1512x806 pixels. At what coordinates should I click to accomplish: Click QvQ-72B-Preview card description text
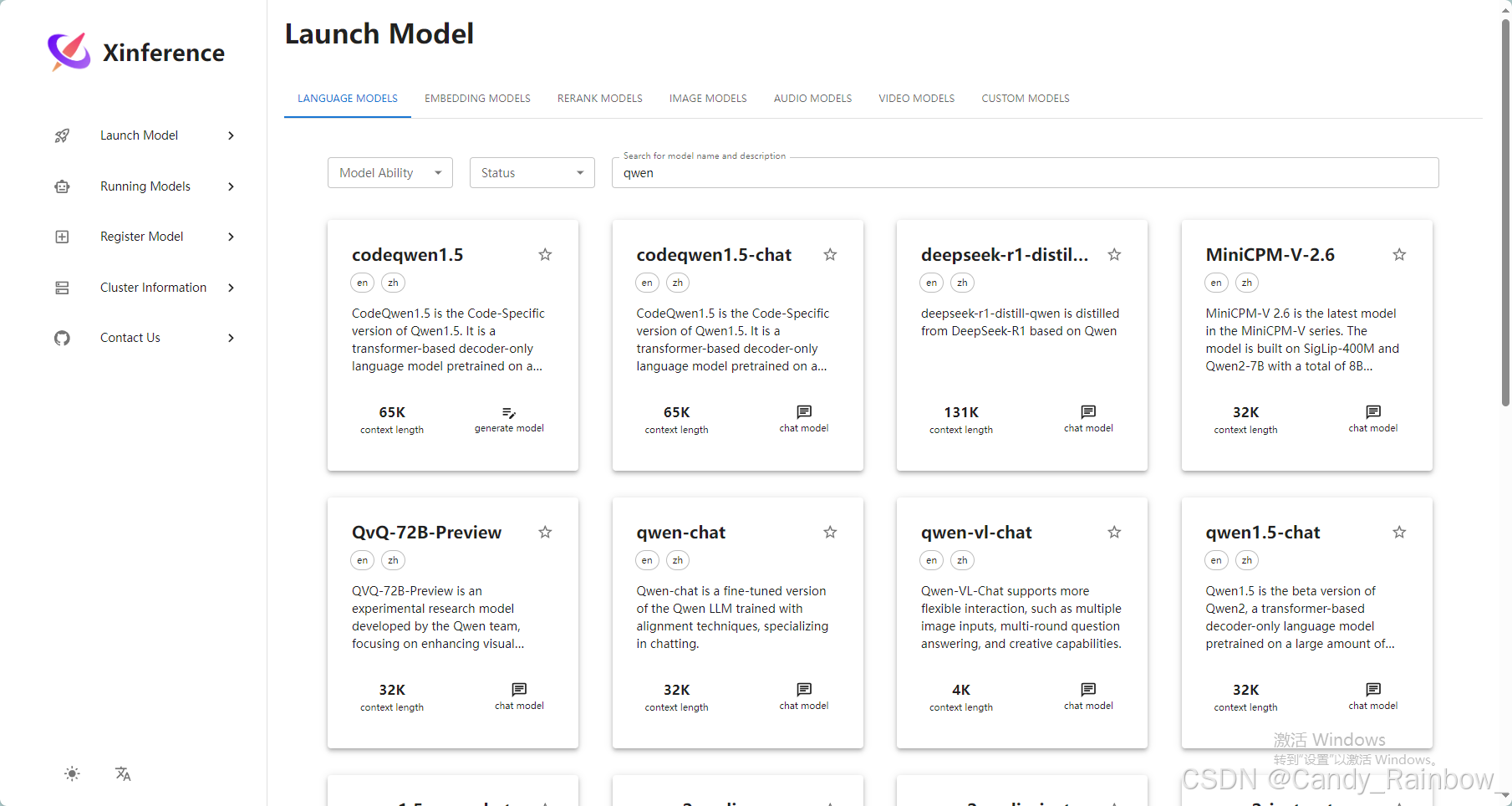click(438, 617)
